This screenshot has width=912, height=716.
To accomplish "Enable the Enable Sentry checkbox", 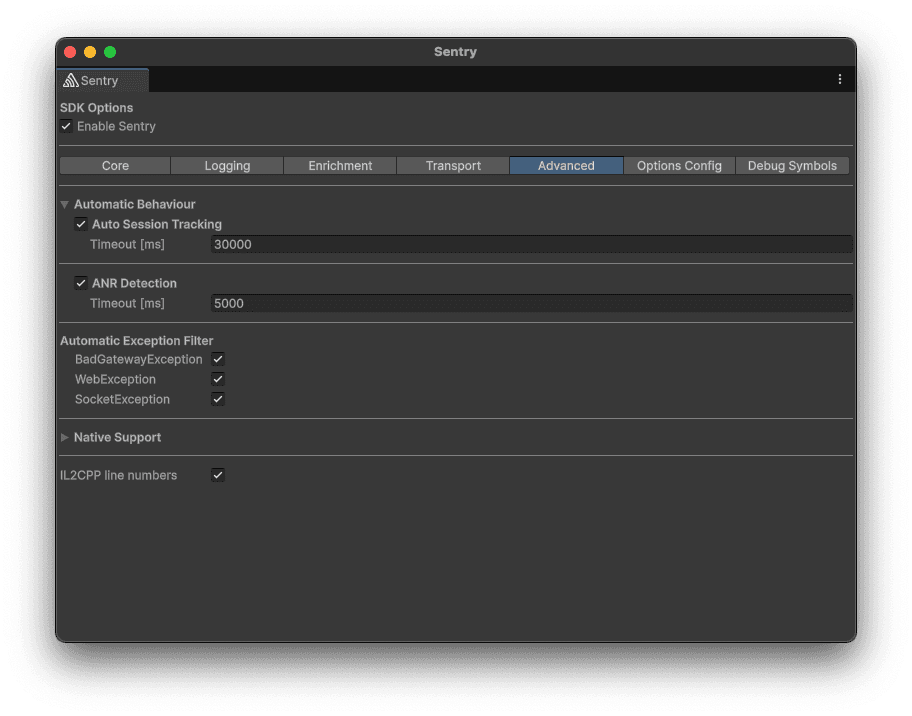I will 66,126.
